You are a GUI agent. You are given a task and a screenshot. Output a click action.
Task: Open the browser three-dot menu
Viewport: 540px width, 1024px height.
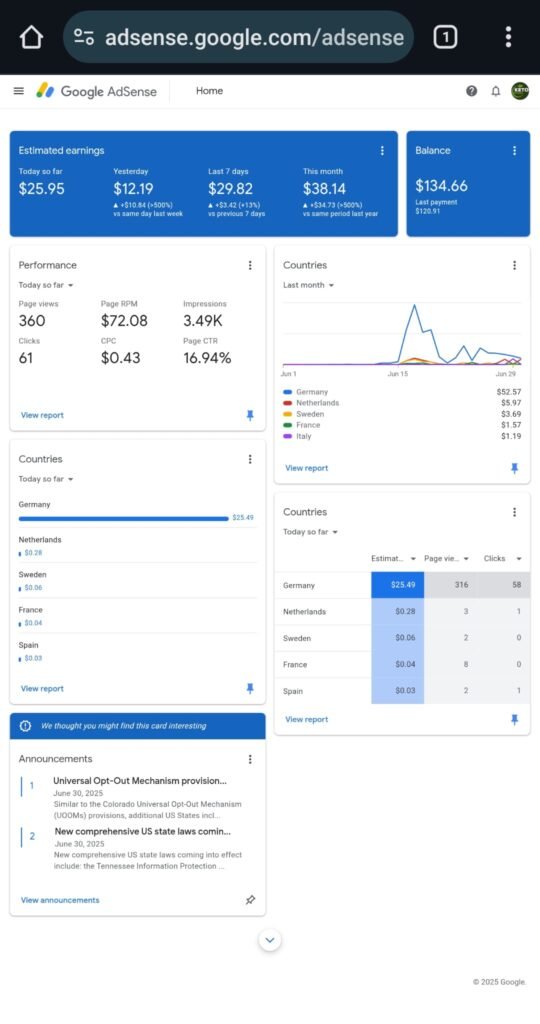point(508,37)
